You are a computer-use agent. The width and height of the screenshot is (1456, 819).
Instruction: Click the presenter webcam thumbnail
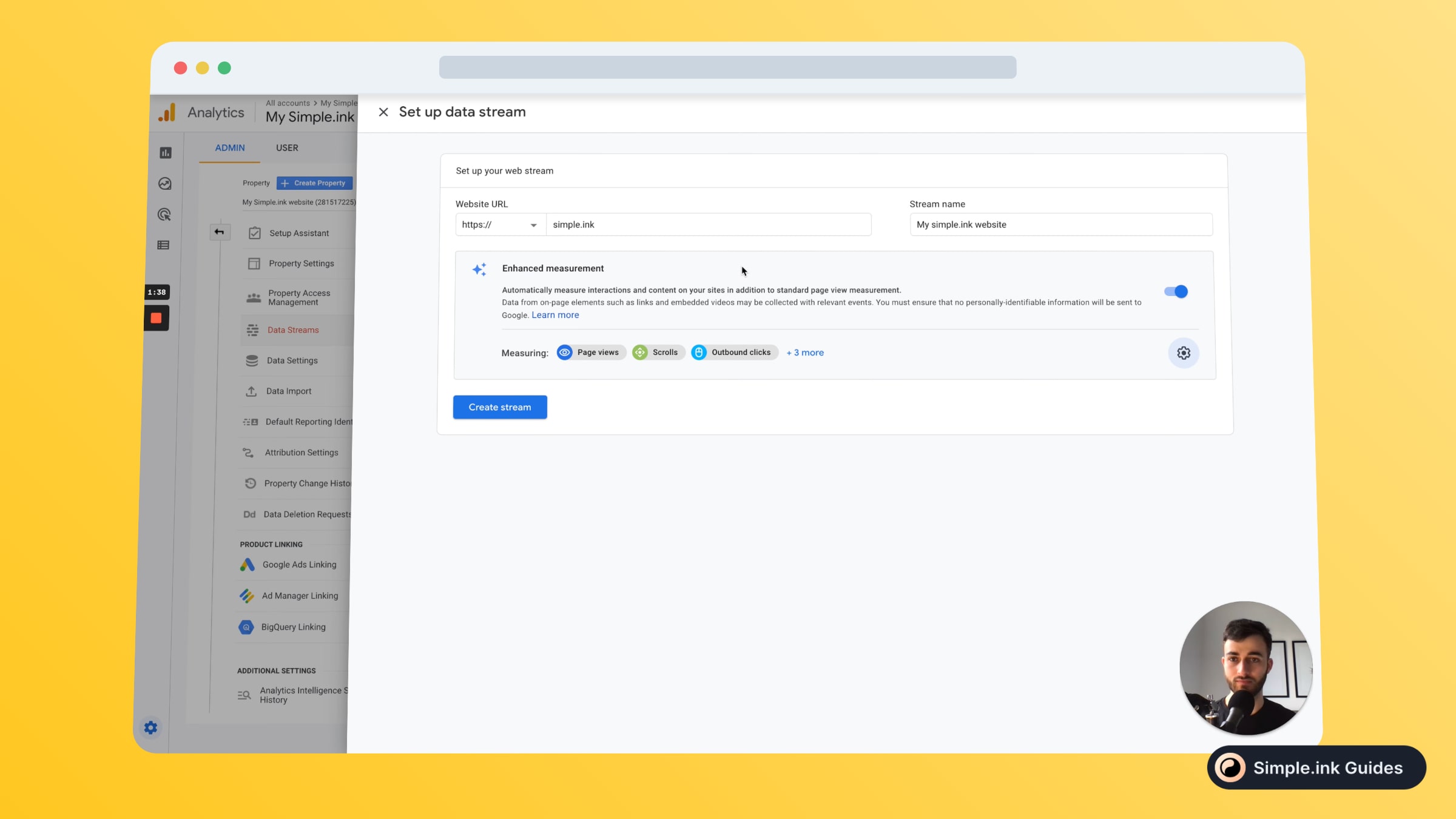coord(1245,668)
